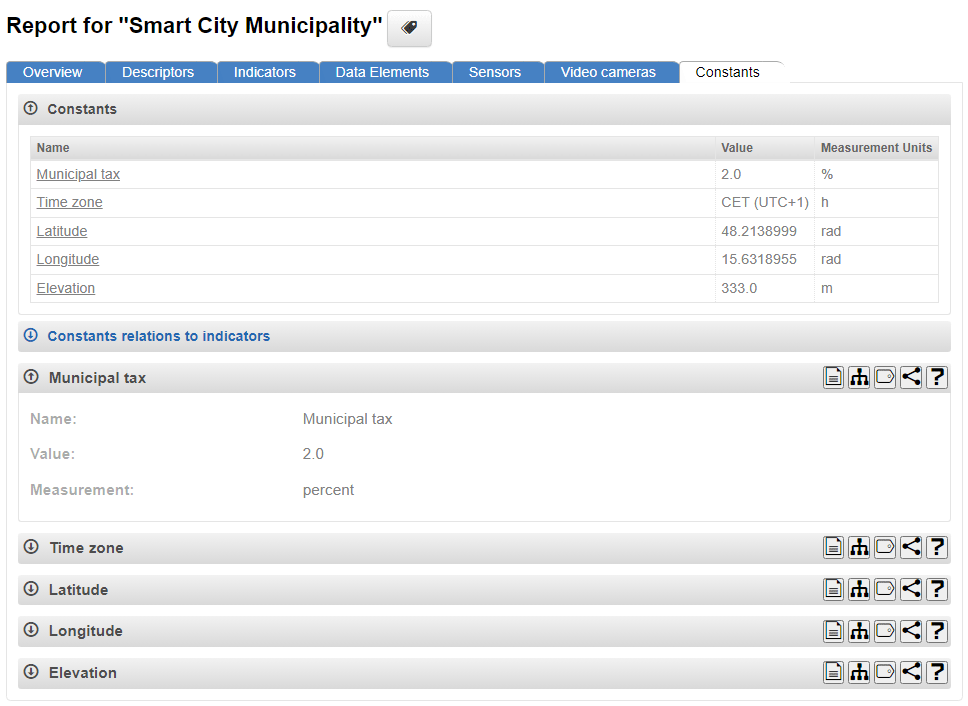Collapse the Municipal tax details panel
968x706 pixels.
(31, 378)
